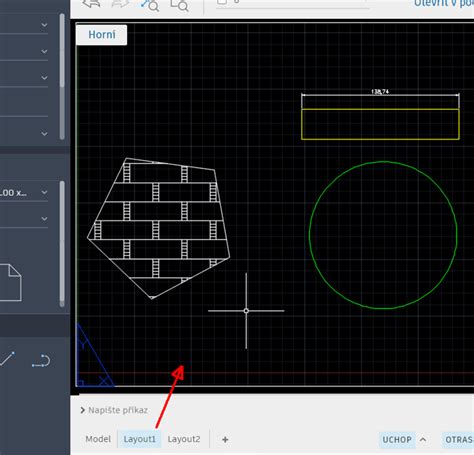Open the '.00 x...' size dropdown
The image size is (474, 455).
click(x=24, y=193)
